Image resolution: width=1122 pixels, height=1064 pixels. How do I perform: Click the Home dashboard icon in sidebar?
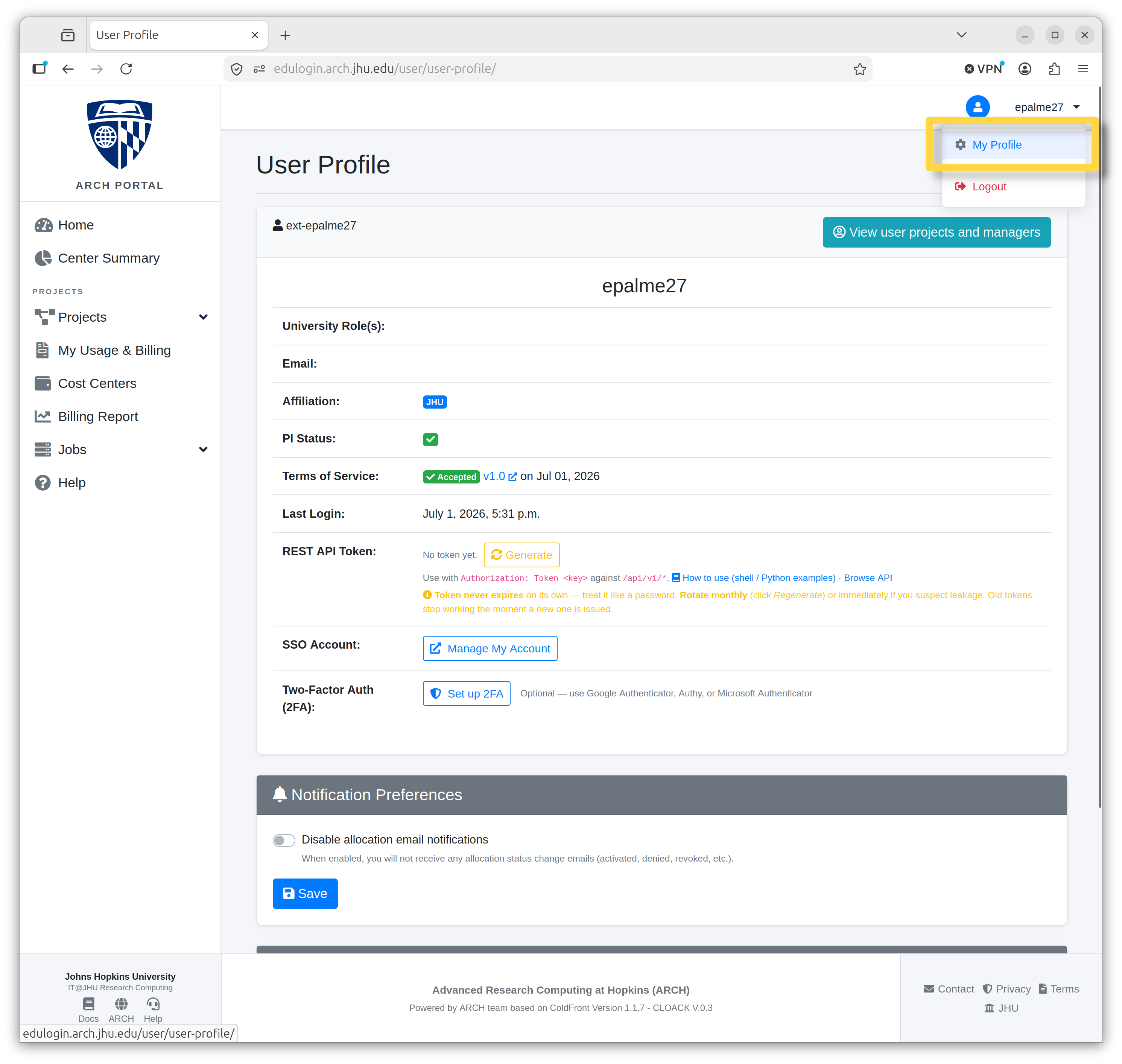43,225
